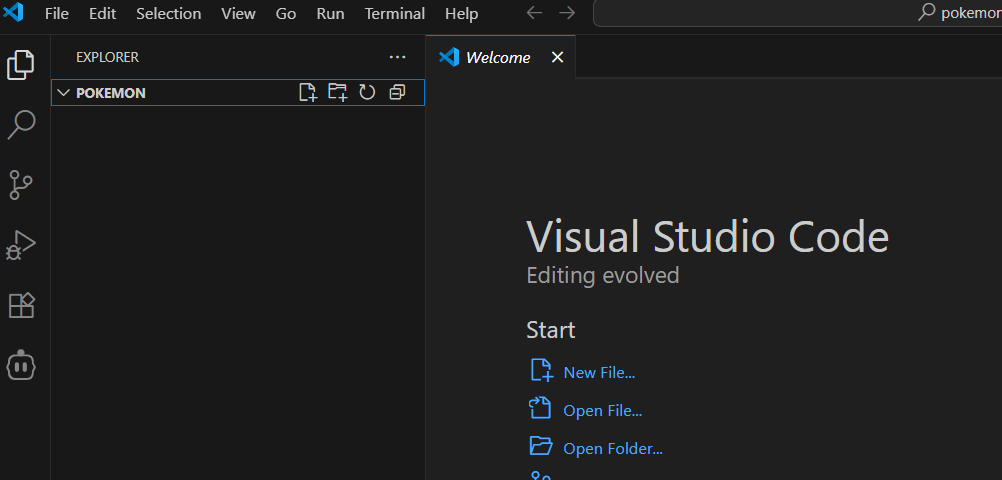Viewport: 1002px width, 480px height.
Task: Open the Terminal menu
Action: click(395, 13)
